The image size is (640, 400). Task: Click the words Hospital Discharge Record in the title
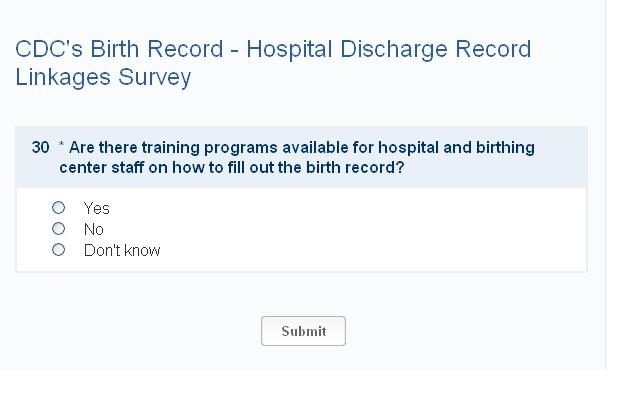pos(389,49)
